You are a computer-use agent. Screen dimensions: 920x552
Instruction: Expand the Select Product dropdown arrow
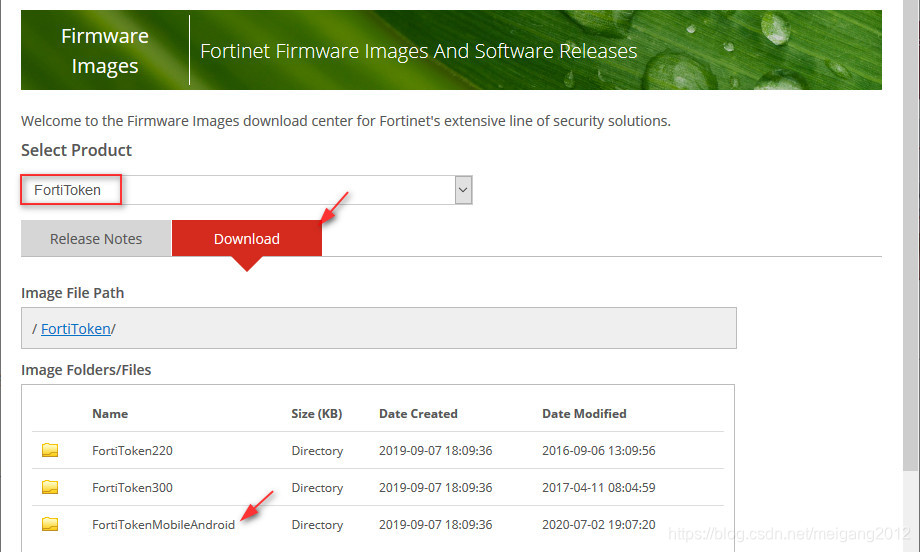(463, 190)
